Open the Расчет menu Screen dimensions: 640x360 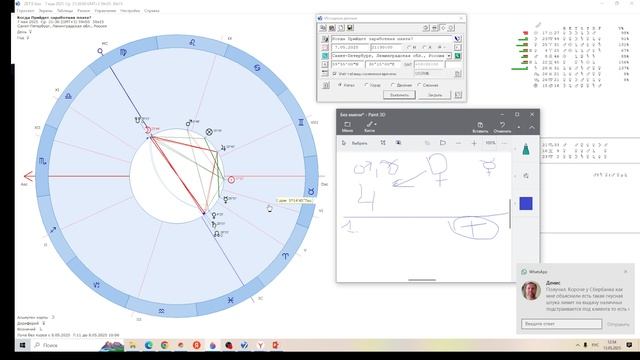tap(84, 11)
